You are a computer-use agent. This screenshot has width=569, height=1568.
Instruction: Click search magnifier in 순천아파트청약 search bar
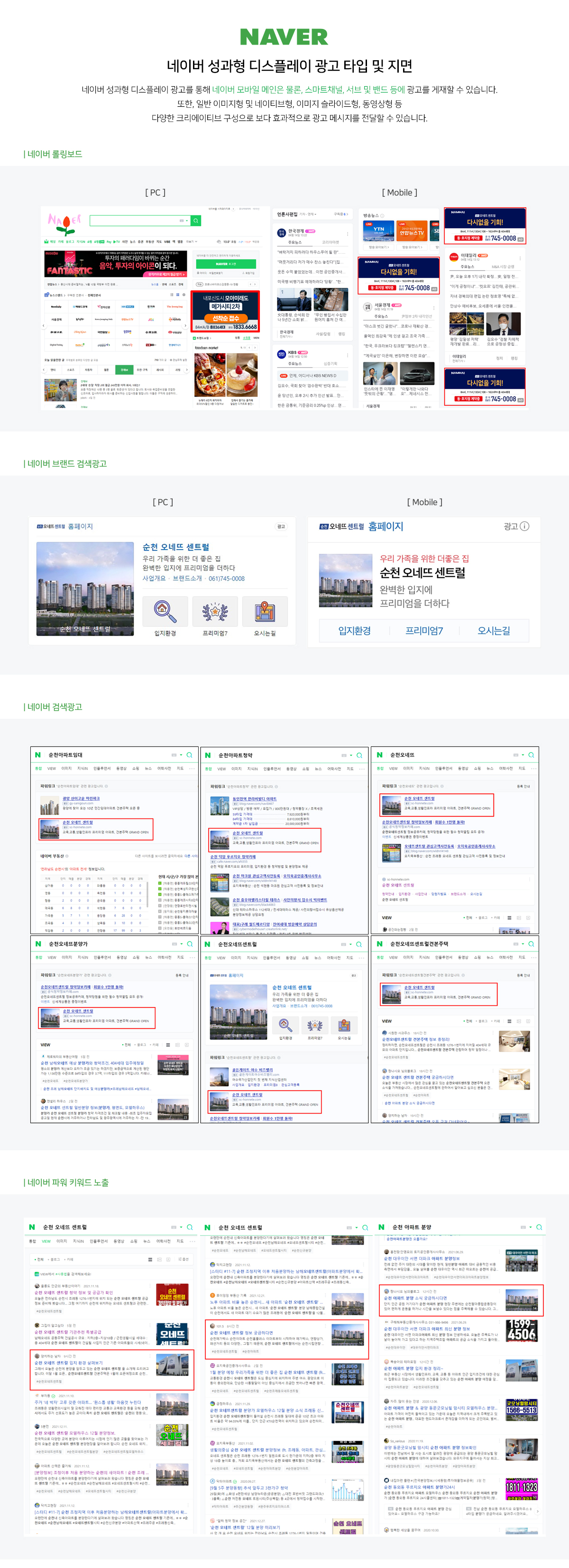click(359, 755)
